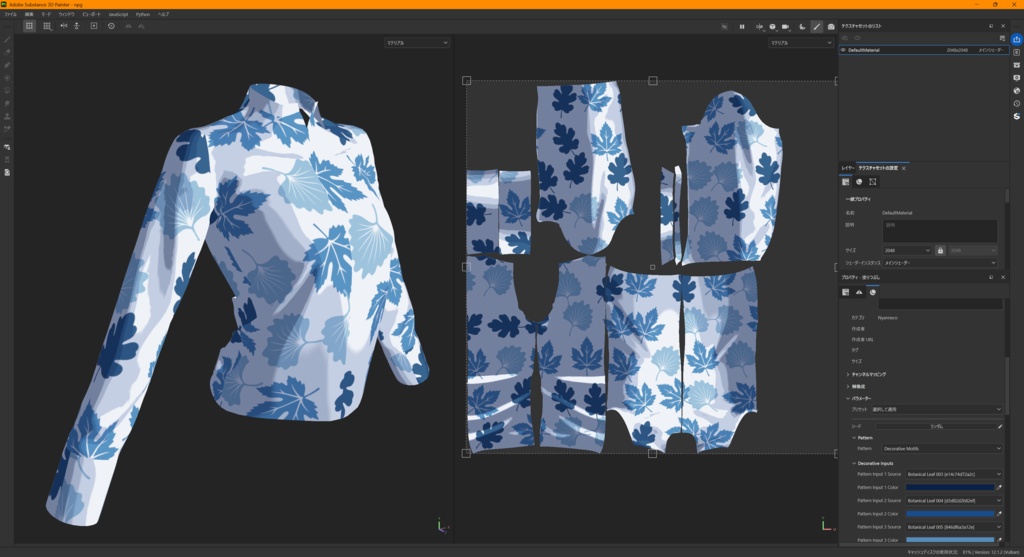Toggle the hide eye icon in top toolbar
This screenshot has height=557, width=1024.
click(724, 27)
